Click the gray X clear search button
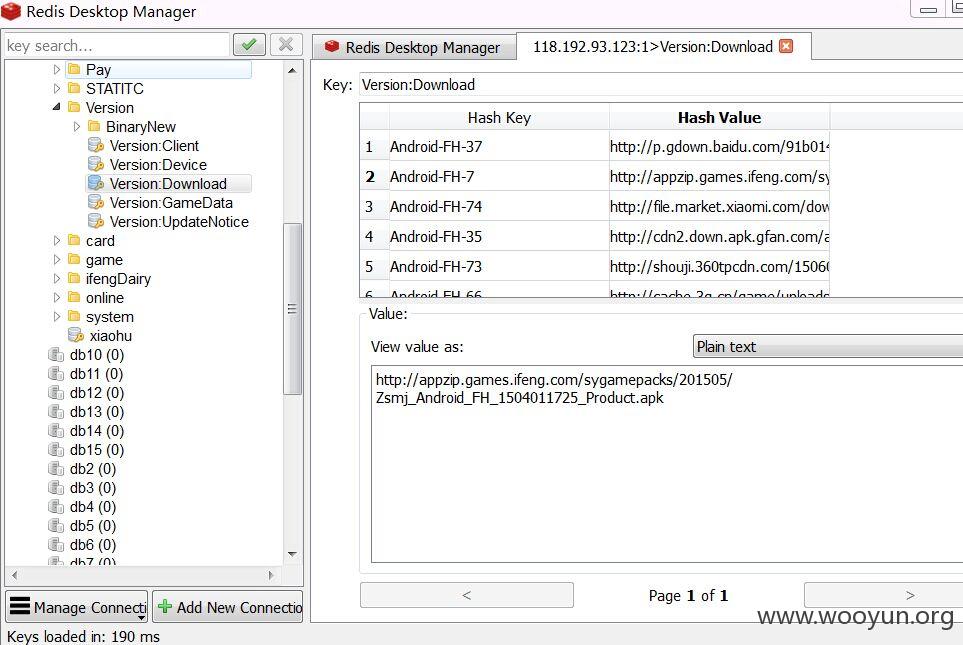 tap(286, 45)
